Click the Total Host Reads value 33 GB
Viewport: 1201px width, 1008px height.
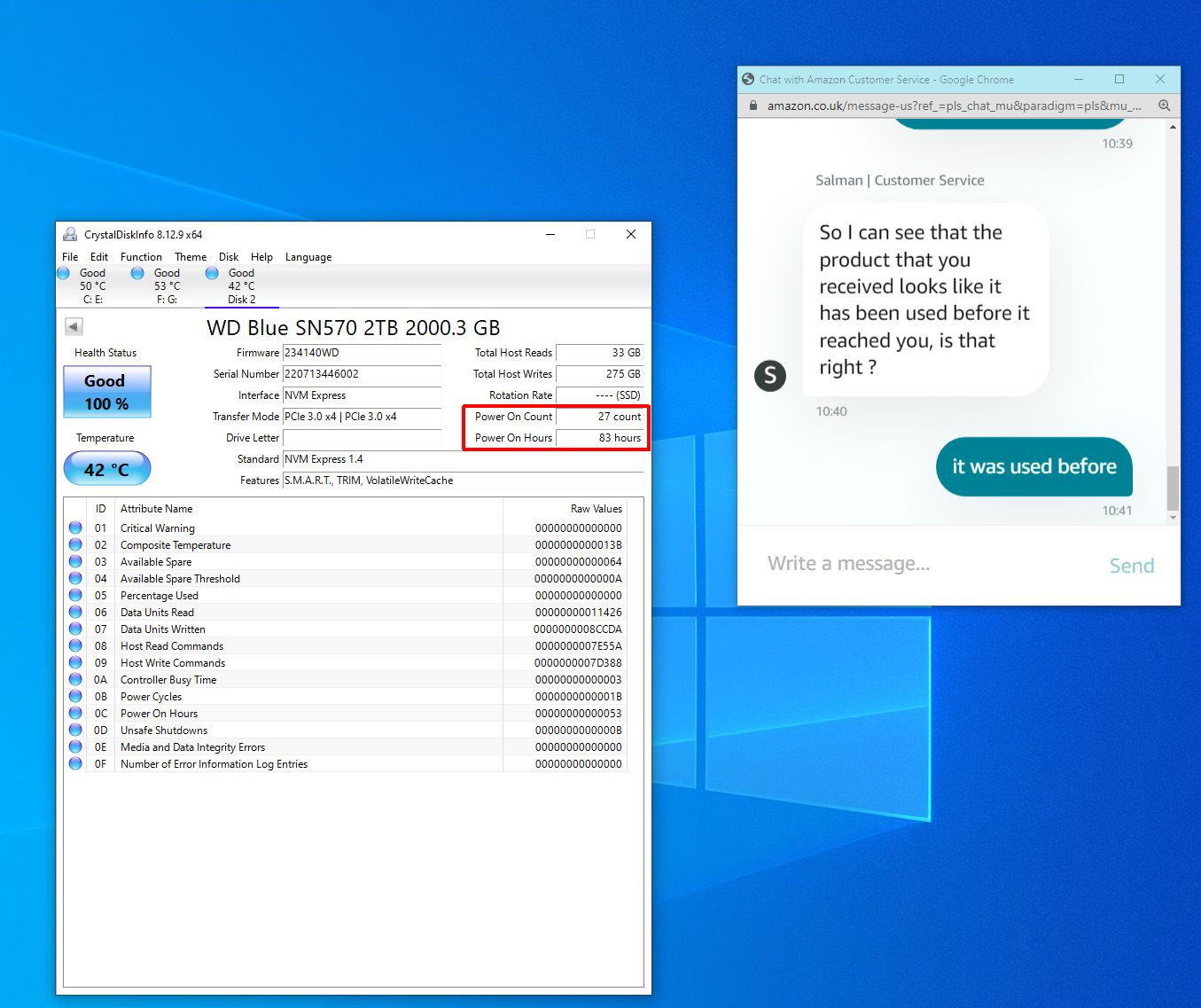pos(600,353)
